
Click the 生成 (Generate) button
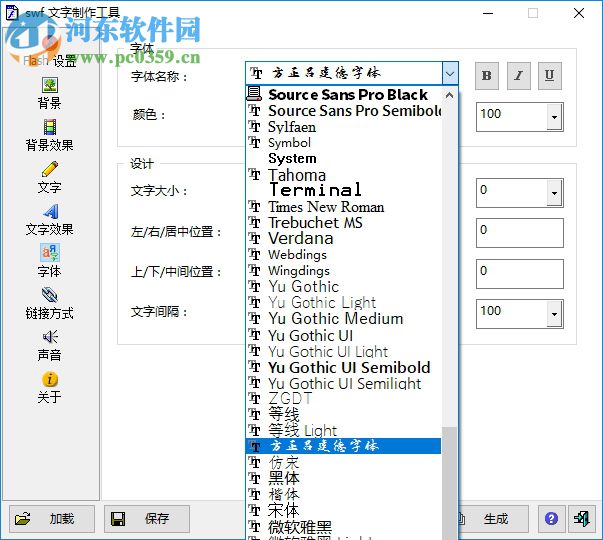coord(493,519)
